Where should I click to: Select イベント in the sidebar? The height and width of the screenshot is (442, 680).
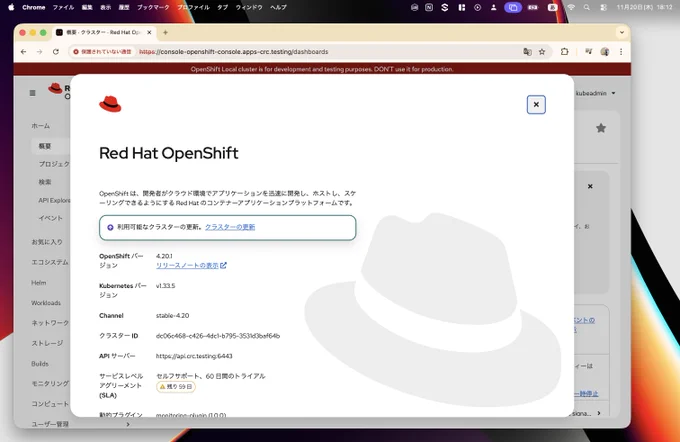click(50, 218)
